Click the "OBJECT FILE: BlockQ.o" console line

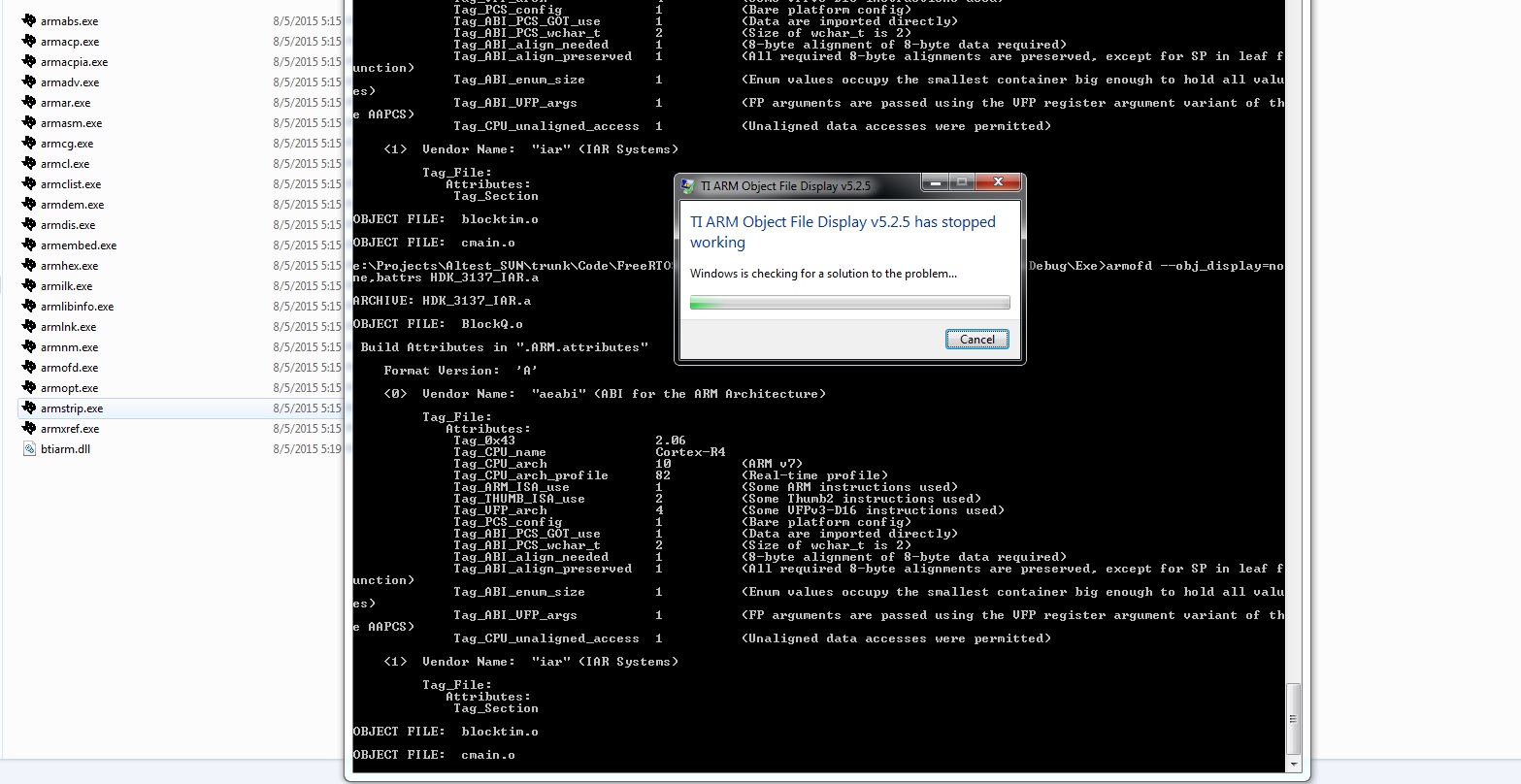438,324
